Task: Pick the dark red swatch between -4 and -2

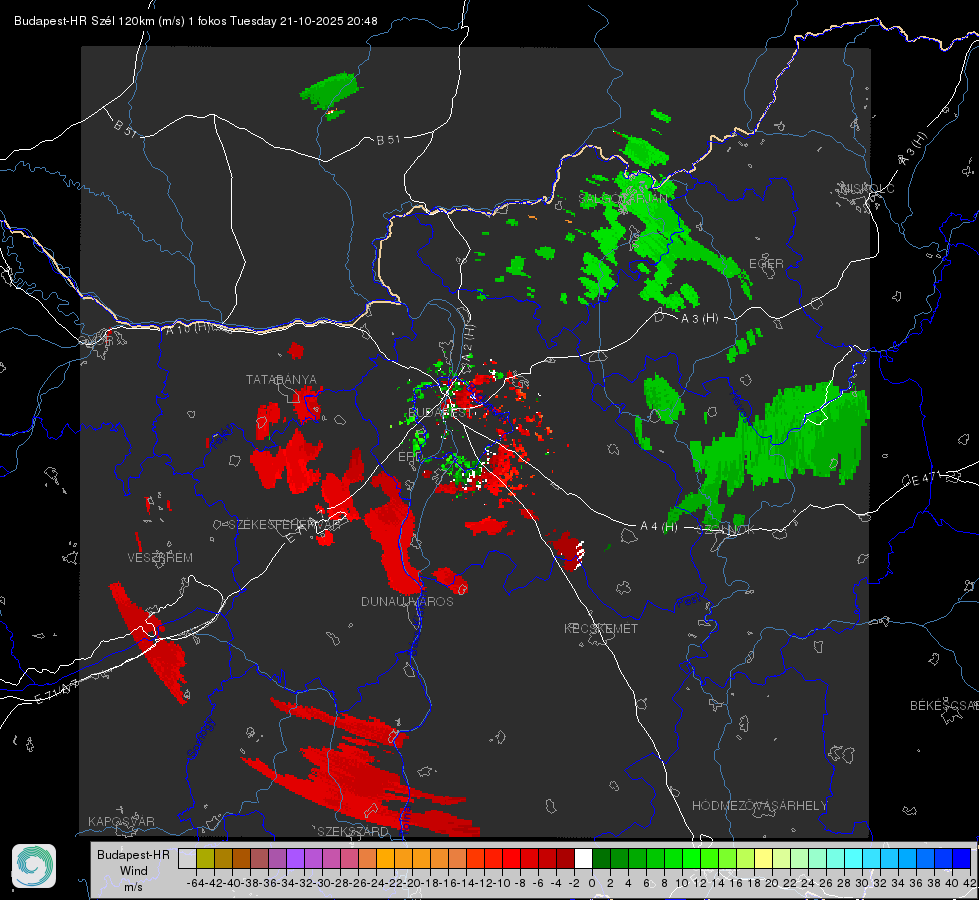Action: coord(565,858)
